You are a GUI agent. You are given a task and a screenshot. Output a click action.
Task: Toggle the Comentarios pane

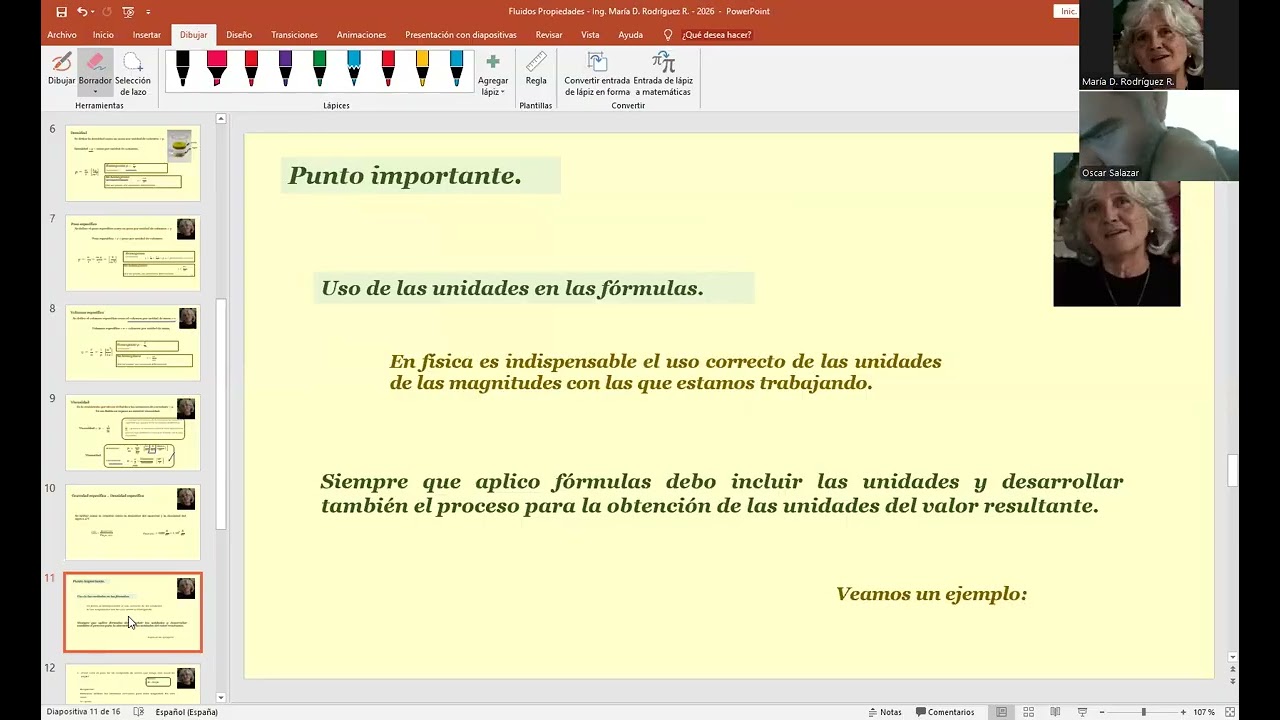coord(943,712)
